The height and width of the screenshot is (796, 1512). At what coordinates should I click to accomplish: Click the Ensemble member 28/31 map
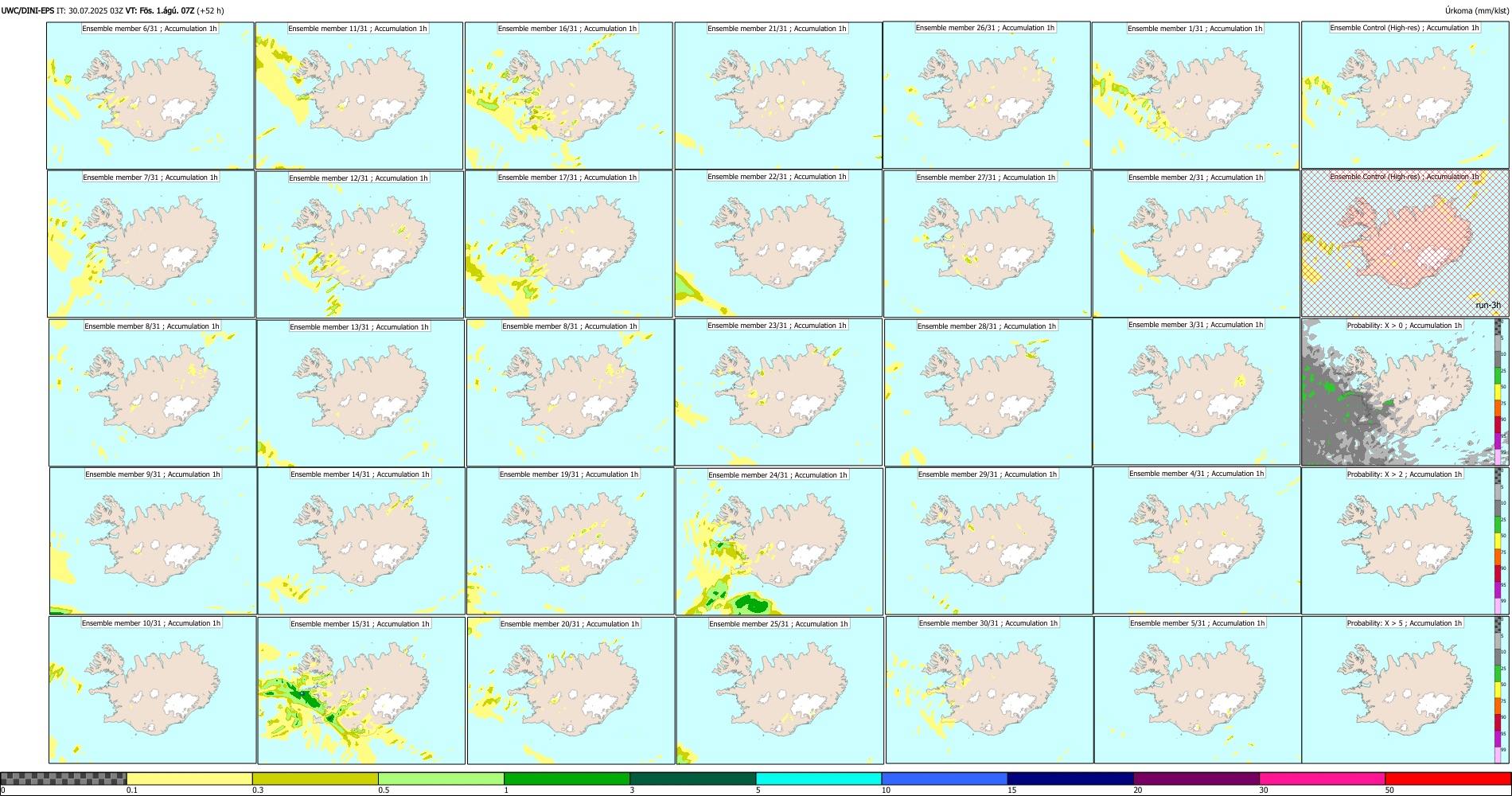coord(988,393)
